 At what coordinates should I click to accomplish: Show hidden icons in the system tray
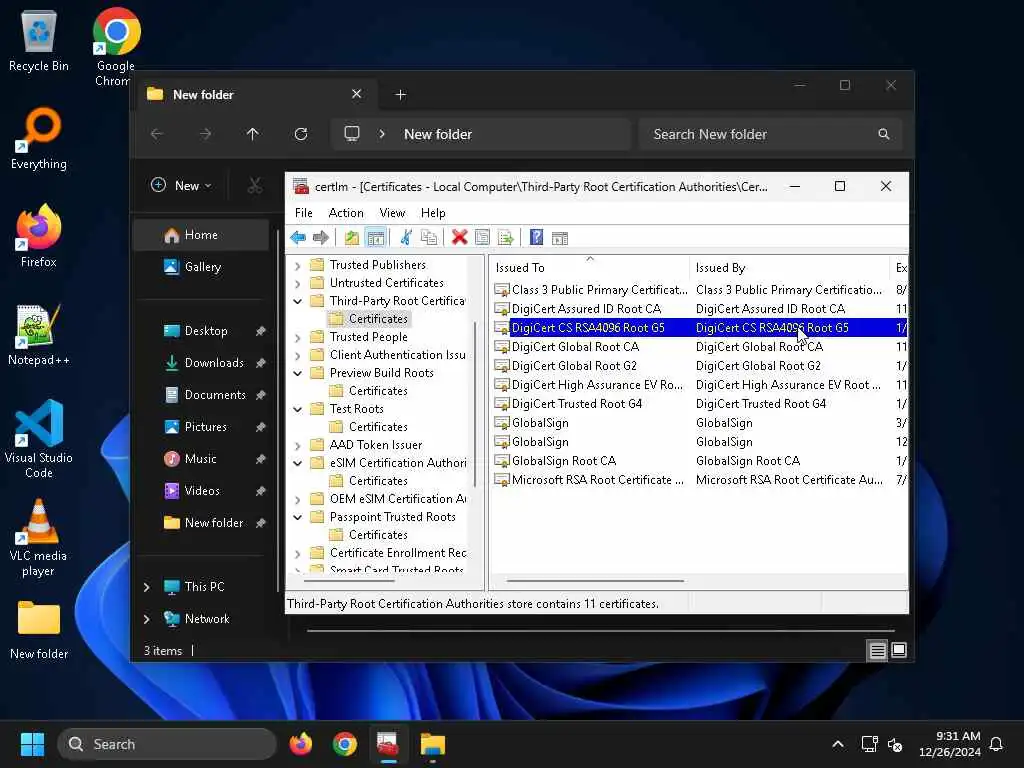(x=838, y=744)
